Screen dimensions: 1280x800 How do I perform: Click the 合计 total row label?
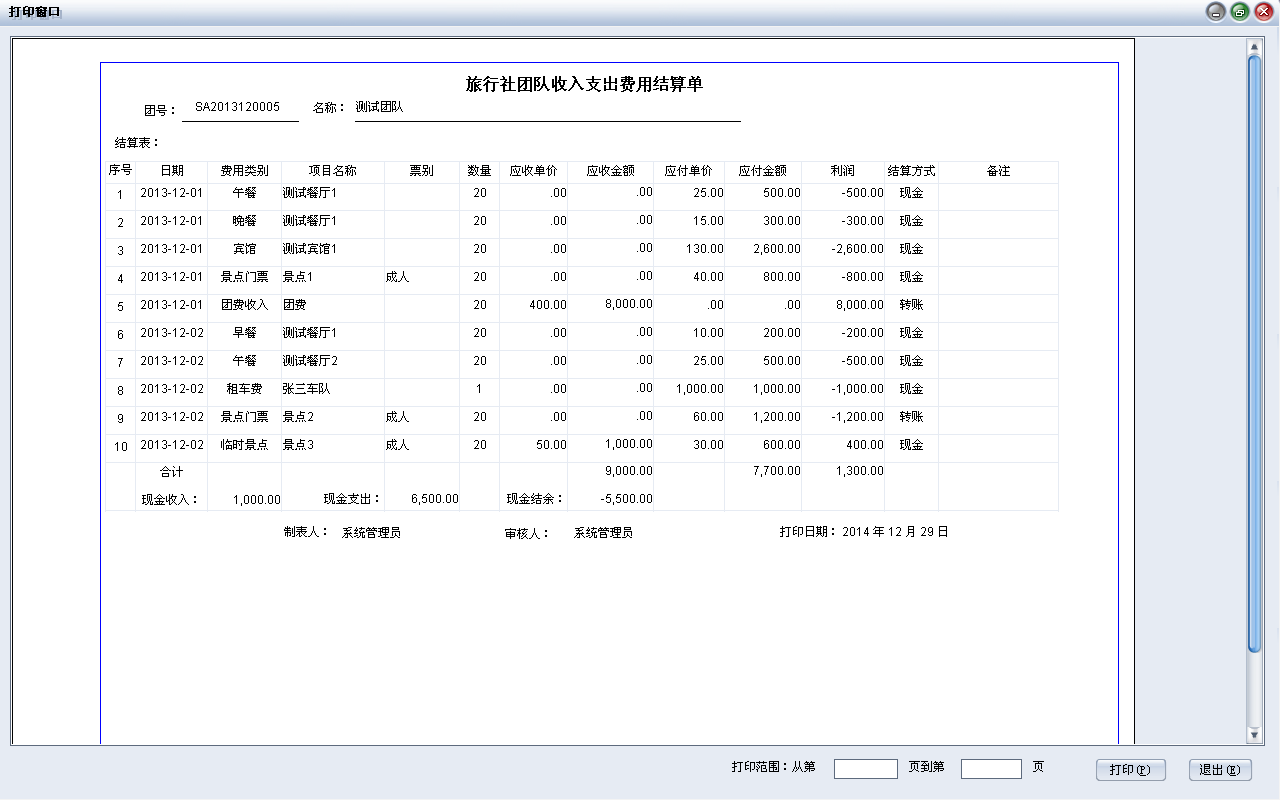pyautogui.click(x=172, y=471)
